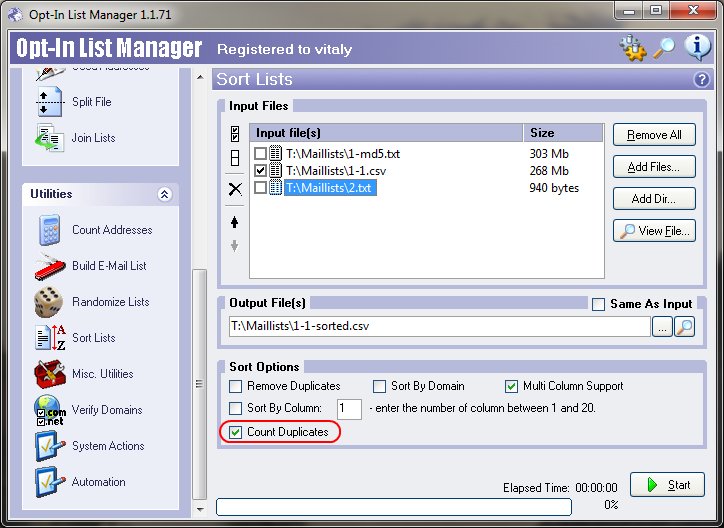
Task: Preview output file with magnifier icon
Action: click(x=684, y=326)
